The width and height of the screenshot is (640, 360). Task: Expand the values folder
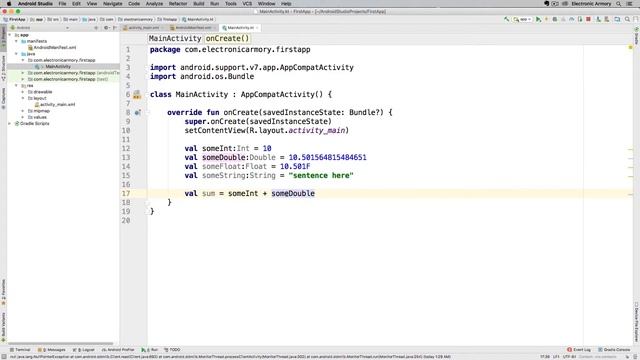click(23, 117)
